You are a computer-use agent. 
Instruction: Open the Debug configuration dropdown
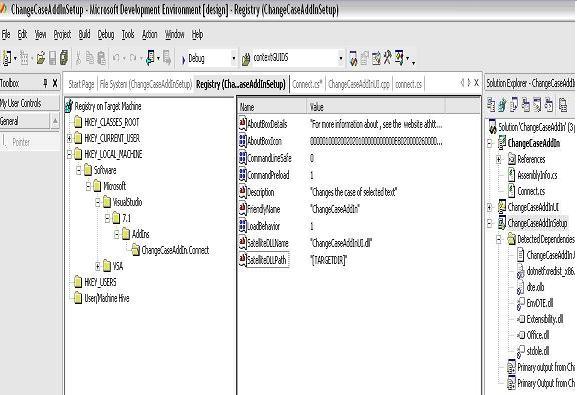pyautogui.click(x=233, y=59)
